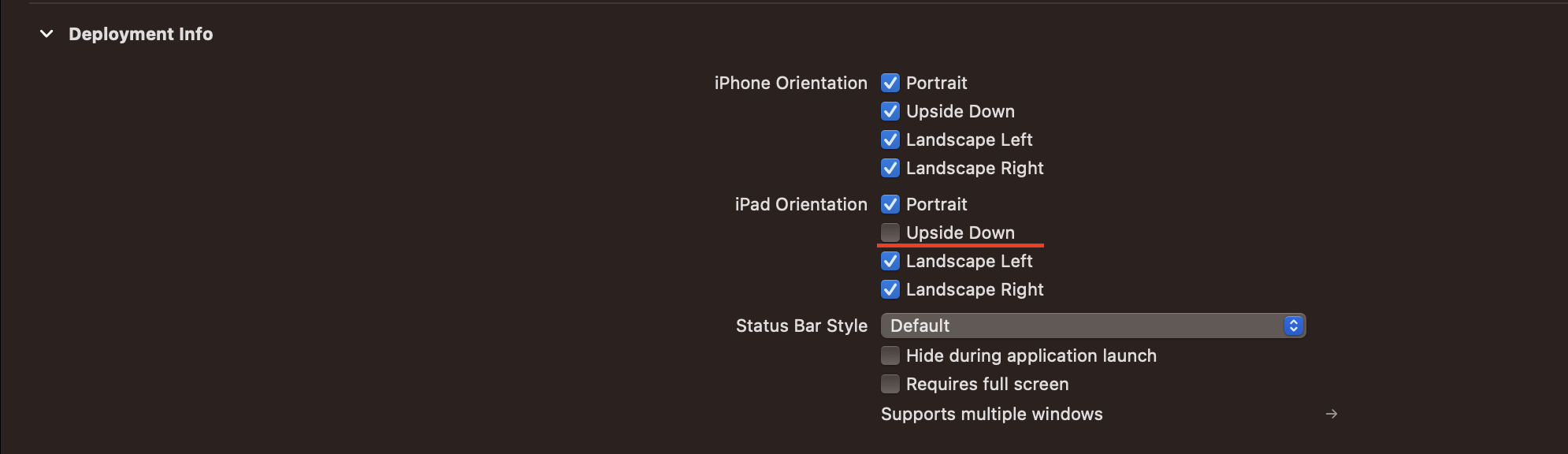Enable Hide during application launch
Viewport: 1568px width, 454px height.
pos(890,355)
